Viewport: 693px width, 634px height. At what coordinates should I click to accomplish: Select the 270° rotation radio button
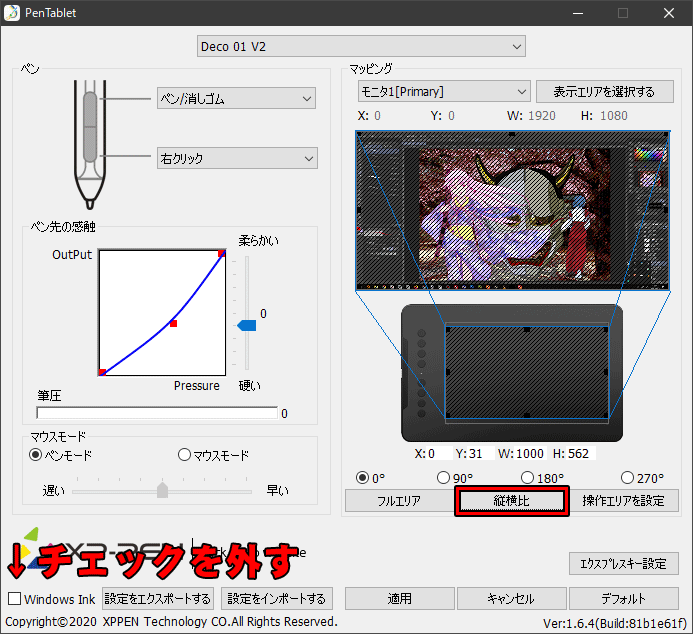(627, 478)
